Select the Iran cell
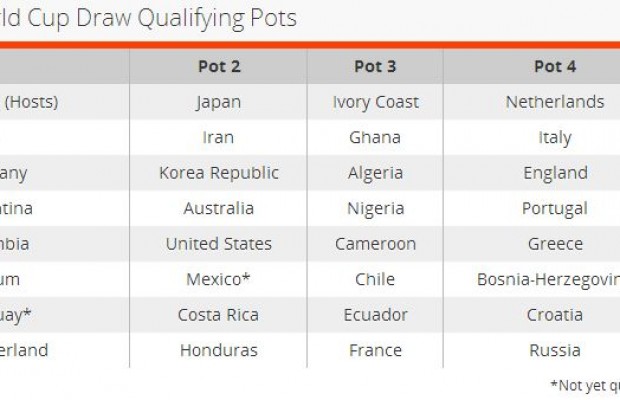Image resolution: width=620 pixels, height=400 pixels. click(x=218, y=137)
